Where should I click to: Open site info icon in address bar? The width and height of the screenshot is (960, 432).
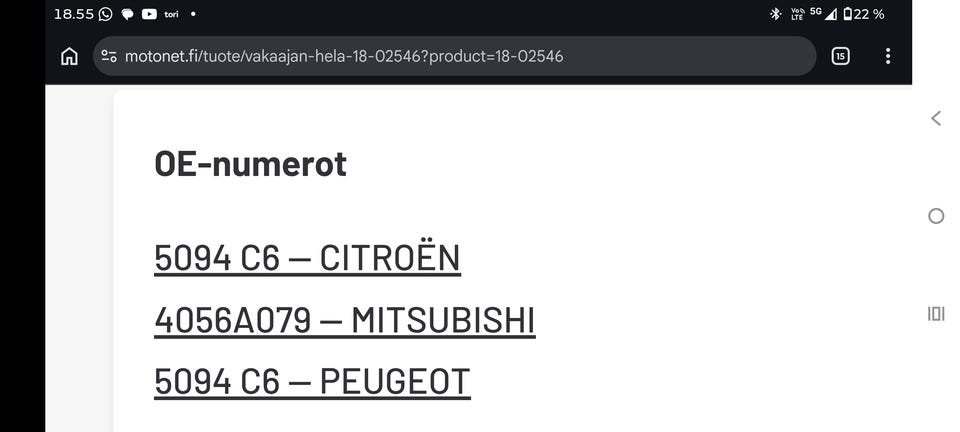[109, 56]
